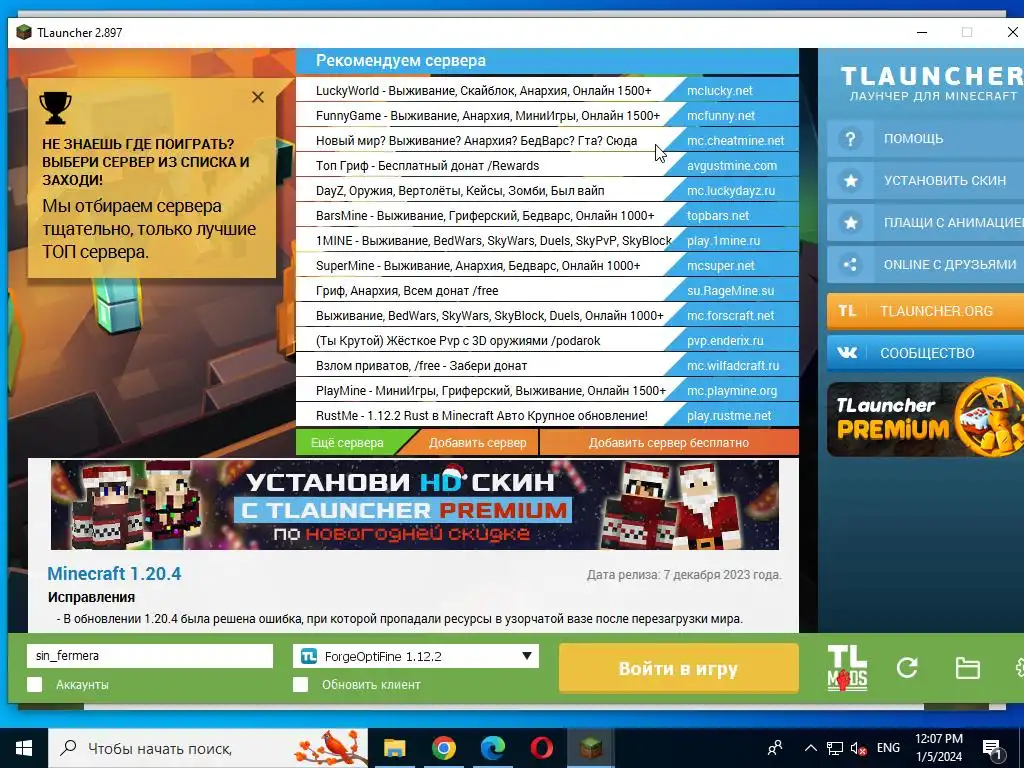Open the TLAUNCHER.ORG link button
The height and width of the screenshot is (768, 1024).
pos(925,311)
